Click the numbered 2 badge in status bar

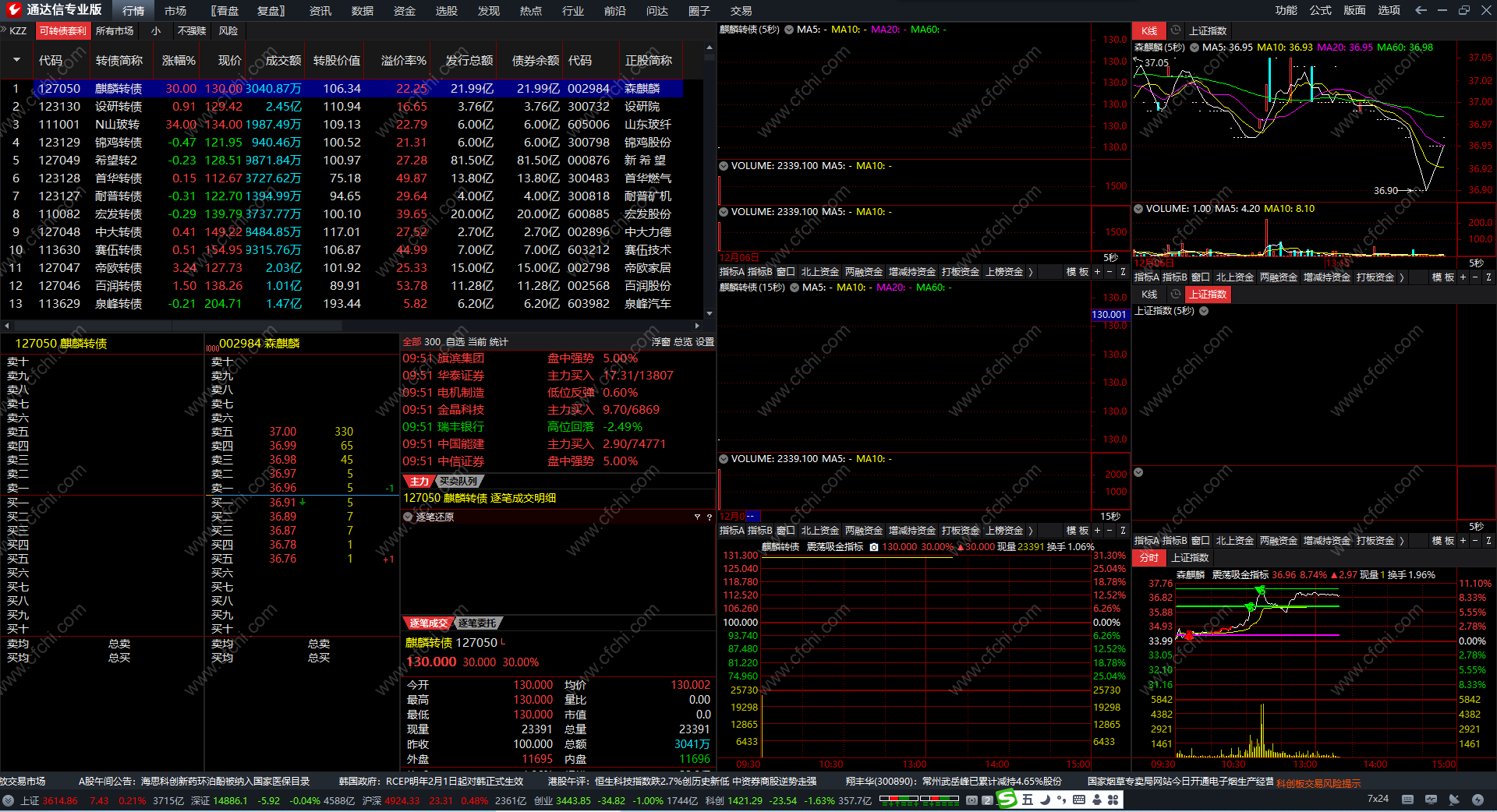tap(987, 800)
